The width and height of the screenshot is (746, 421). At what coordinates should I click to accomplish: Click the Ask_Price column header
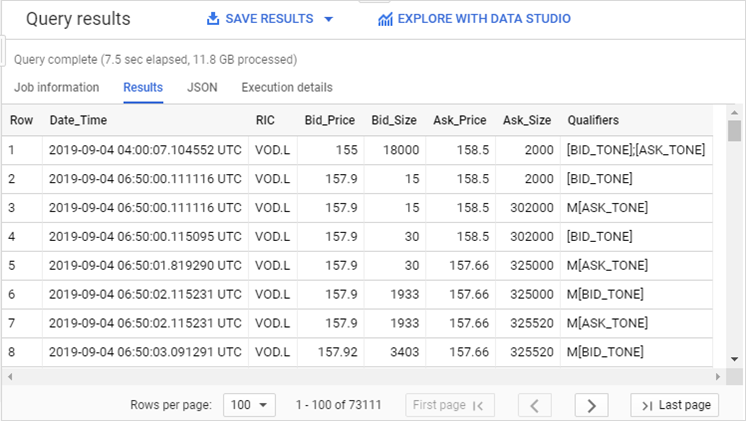(x=460, y=120)
